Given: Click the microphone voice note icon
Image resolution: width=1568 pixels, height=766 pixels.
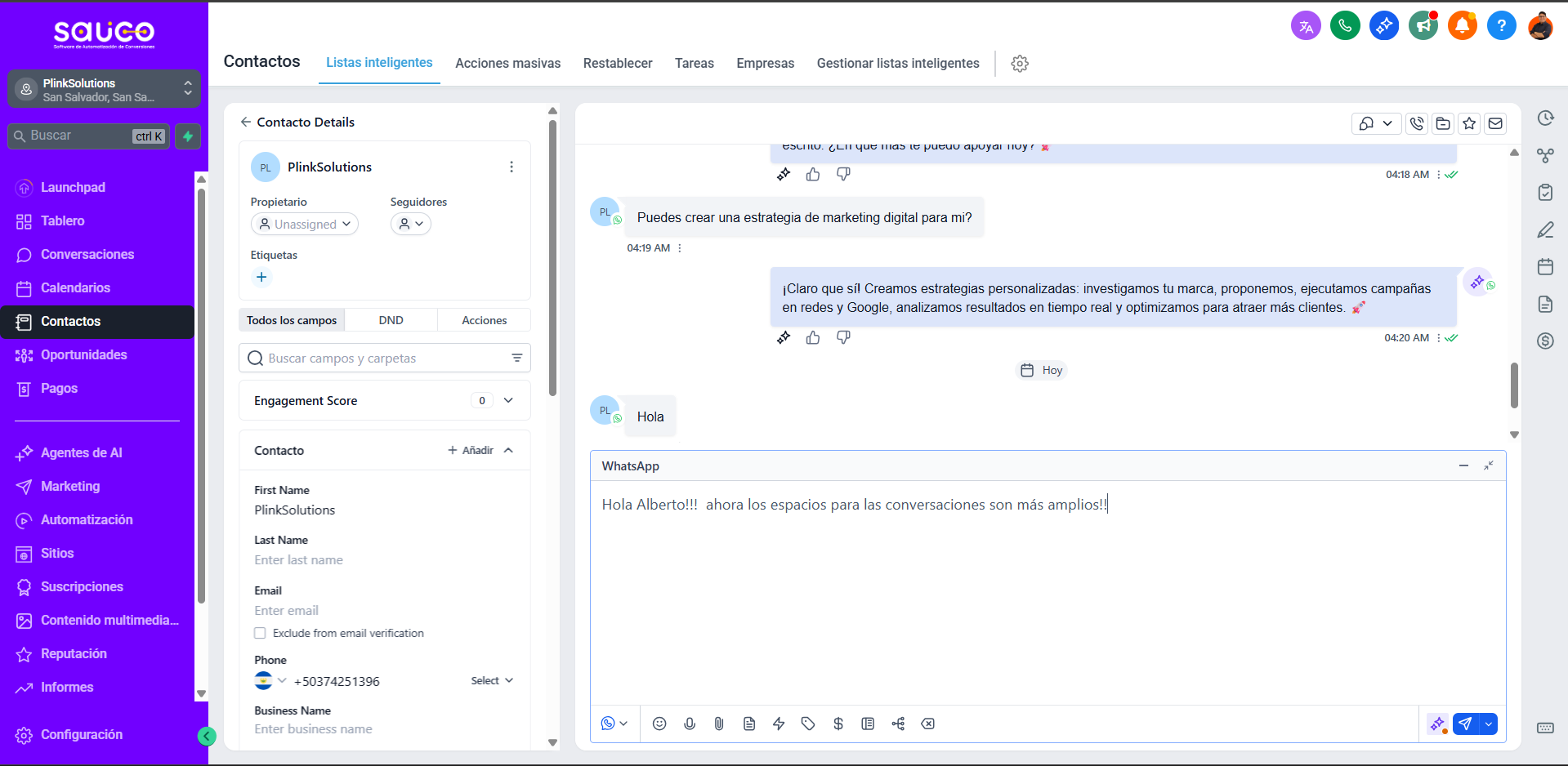Looking at the screenshot, I should 690,724.
